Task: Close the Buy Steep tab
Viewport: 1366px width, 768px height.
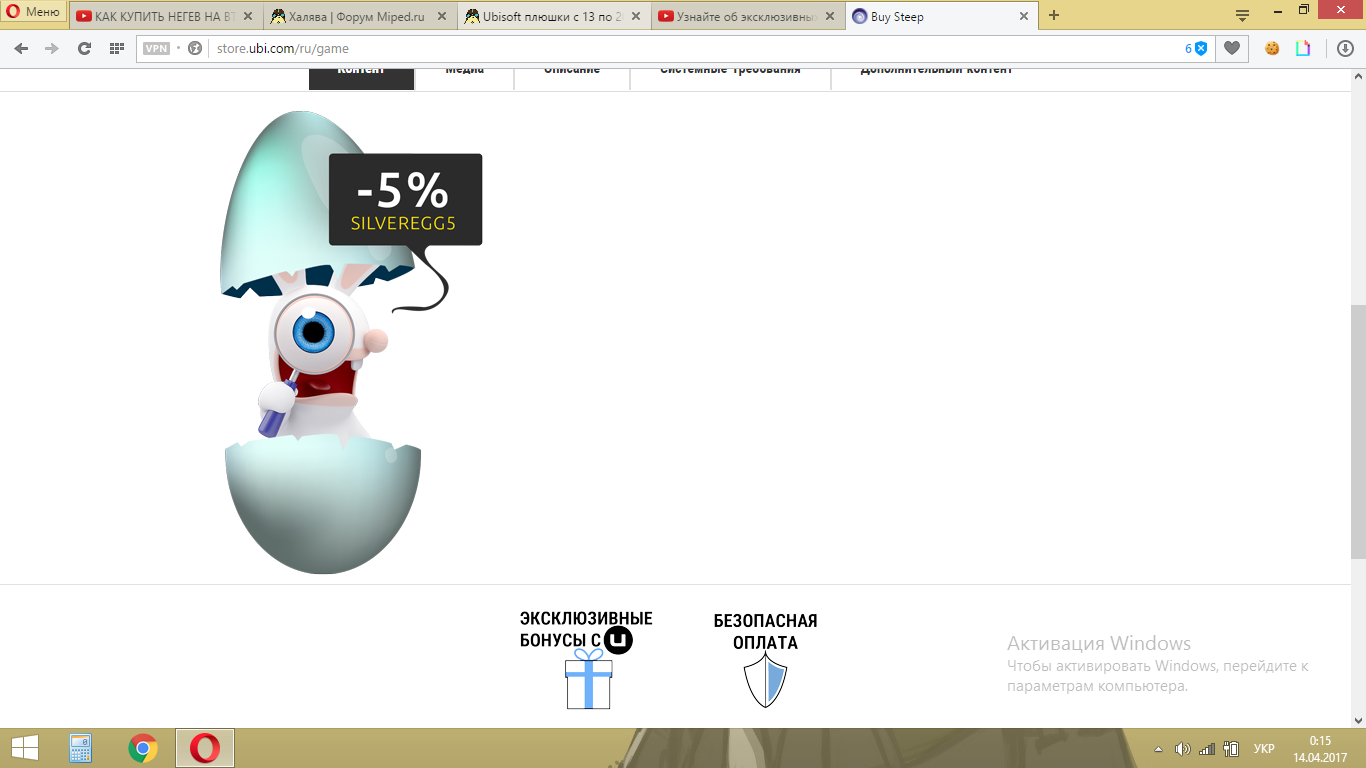Action: [1023, 16]
